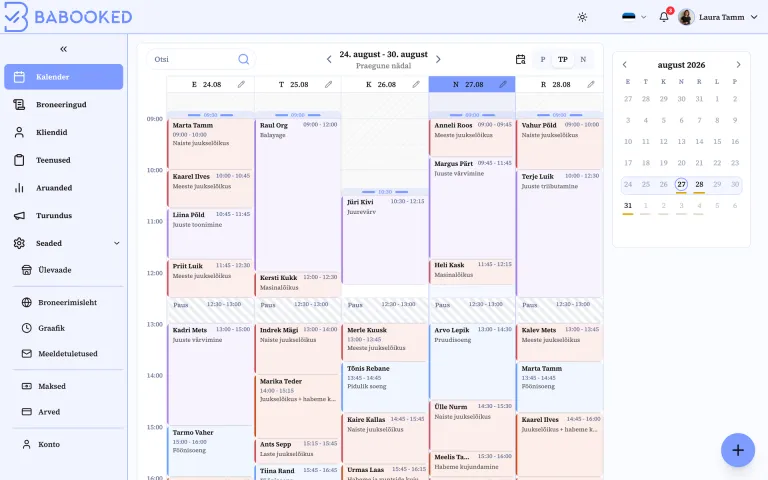The height and width of the screenshot is (480, 768).
Task: Open Kadri Mets booking
Action: (x=210, y=374)
